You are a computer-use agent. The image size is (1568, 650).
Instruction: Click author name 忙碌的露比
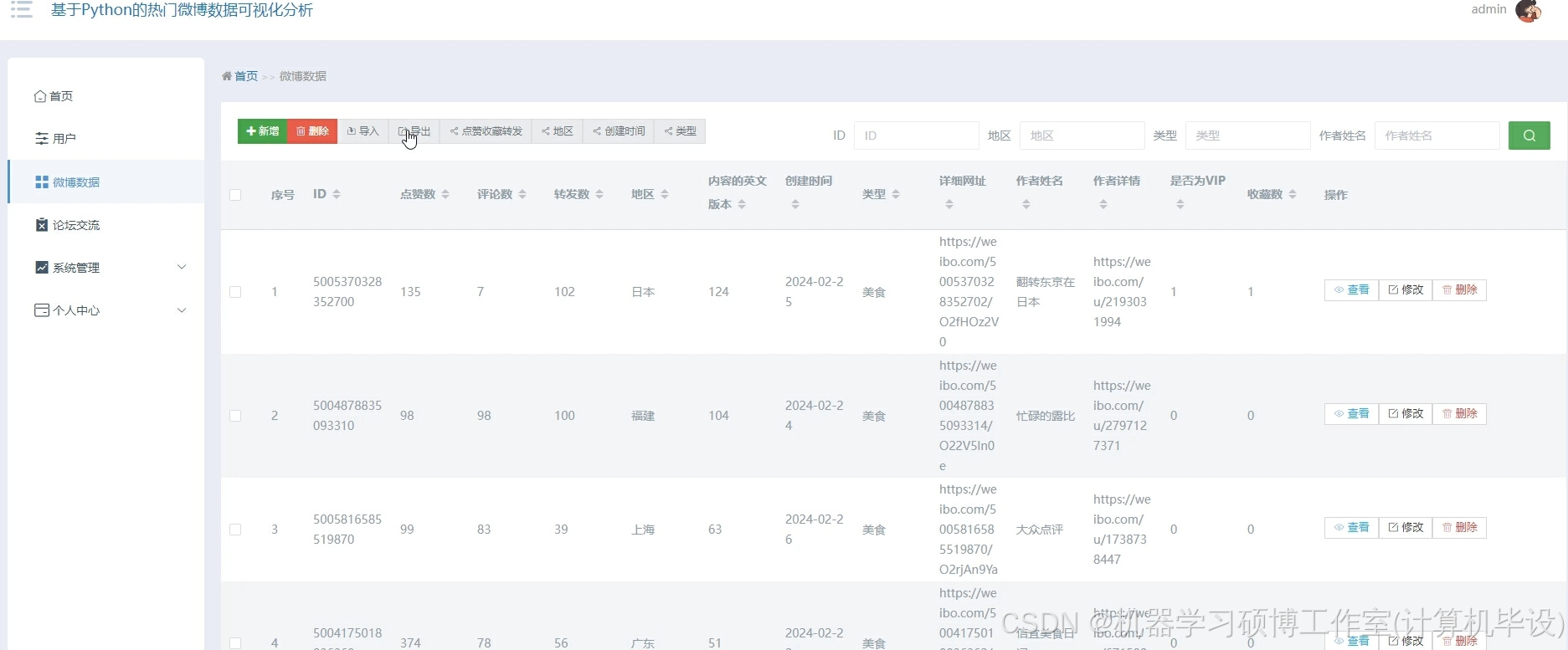[x=1046, y=416]
